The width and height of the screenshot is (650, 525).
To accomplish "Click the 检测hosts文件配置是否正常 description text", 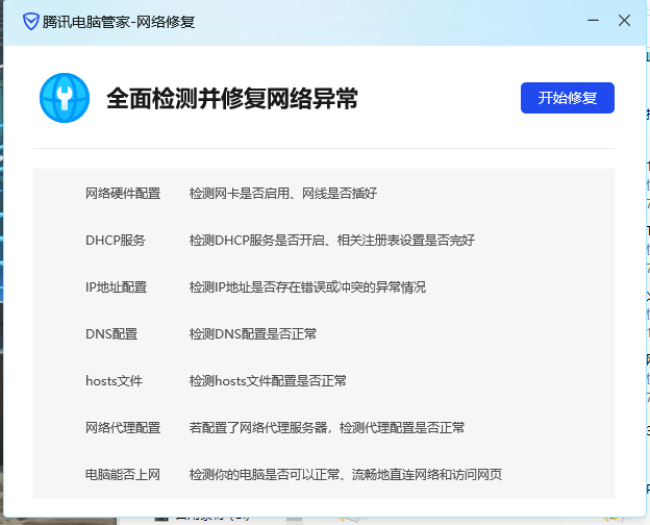I will coord(268,381).
